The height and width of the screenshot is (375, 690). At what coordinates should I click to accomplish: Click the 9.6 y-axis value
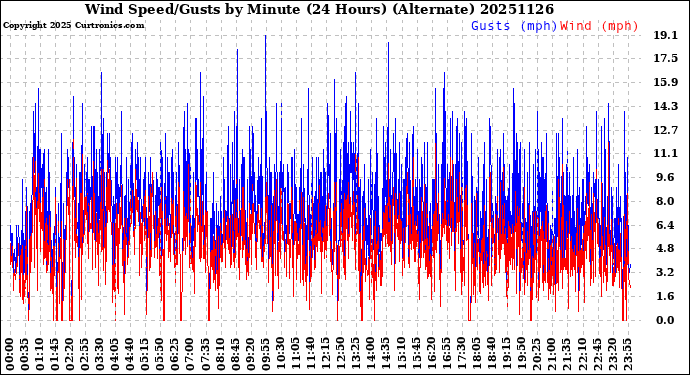click(x=665, y=177)
